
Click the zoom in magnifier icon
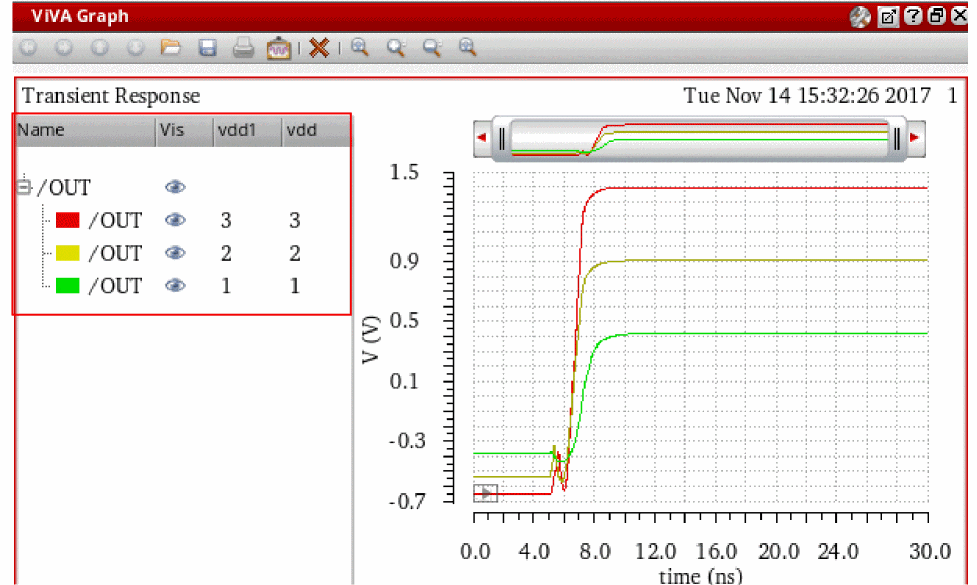tap(360, 47)
